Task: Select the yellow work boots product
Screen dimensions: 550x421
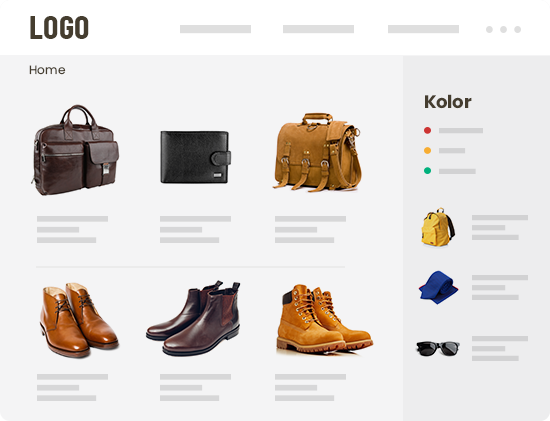Action: point(324,319)
